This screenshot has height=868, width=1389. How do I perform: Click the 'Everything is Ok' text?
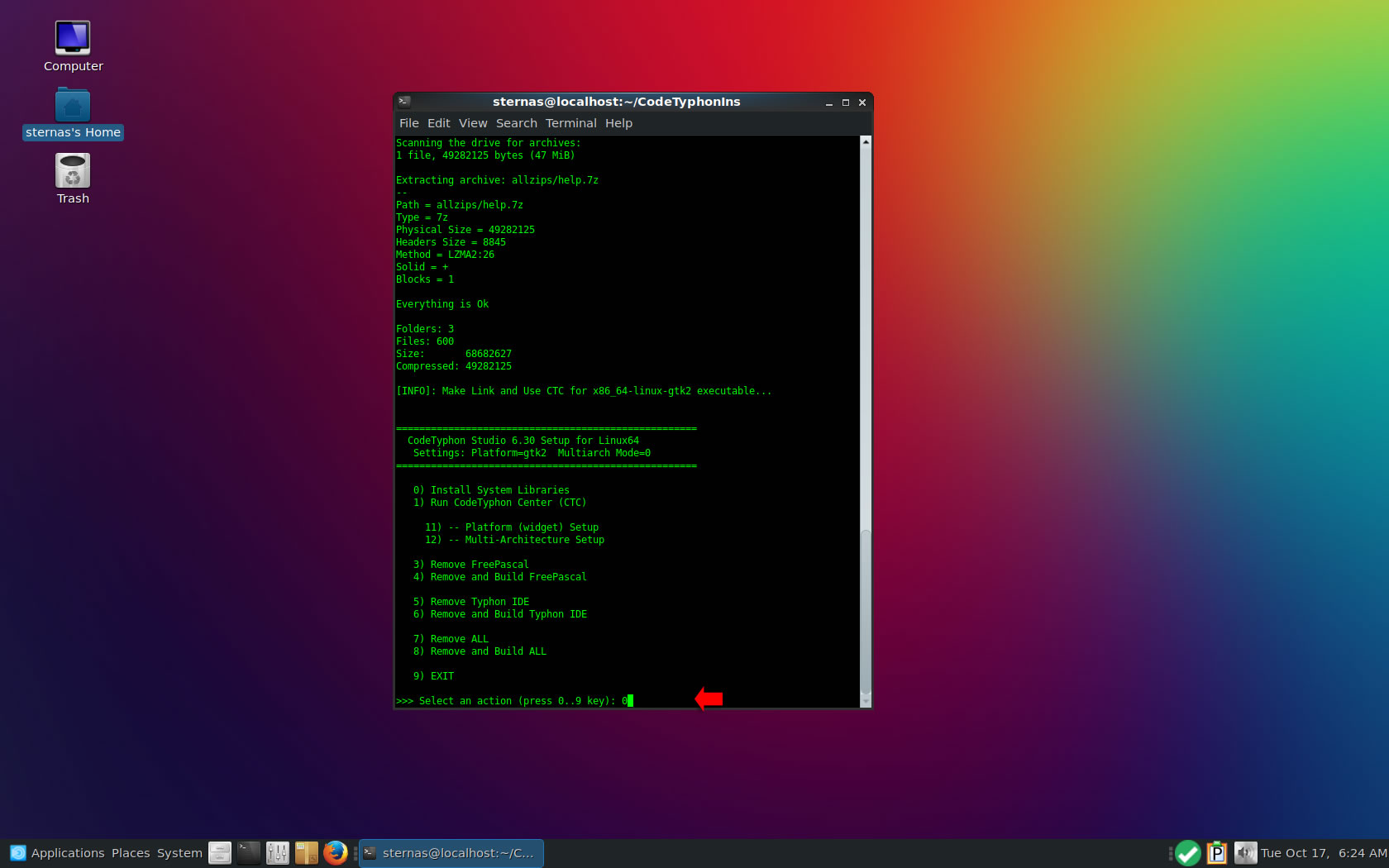coord(442,304)
